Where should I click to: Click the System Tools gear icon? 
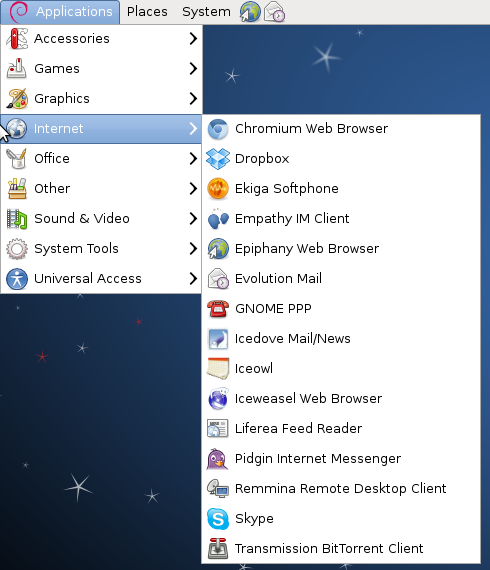[17, 248]
